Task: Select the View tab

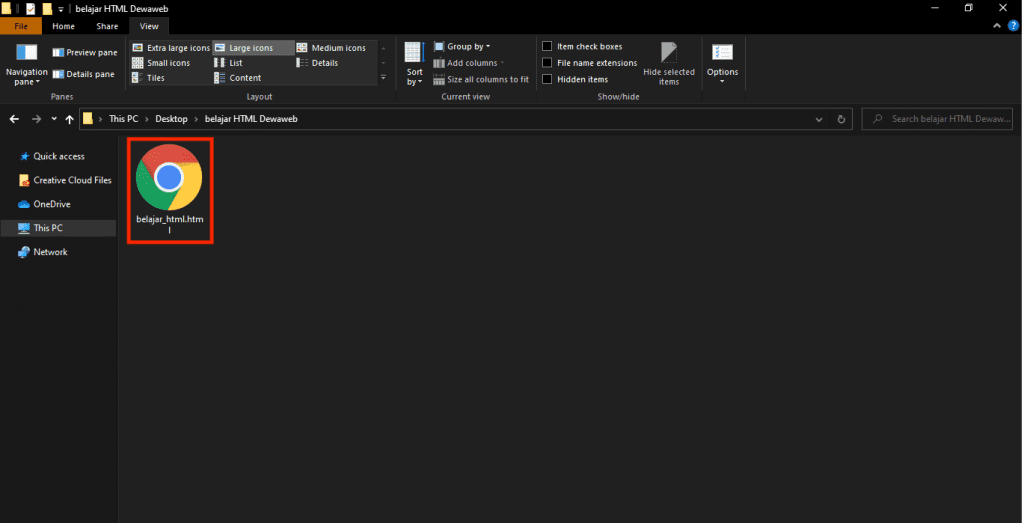Action: click(x=149, y=26)
